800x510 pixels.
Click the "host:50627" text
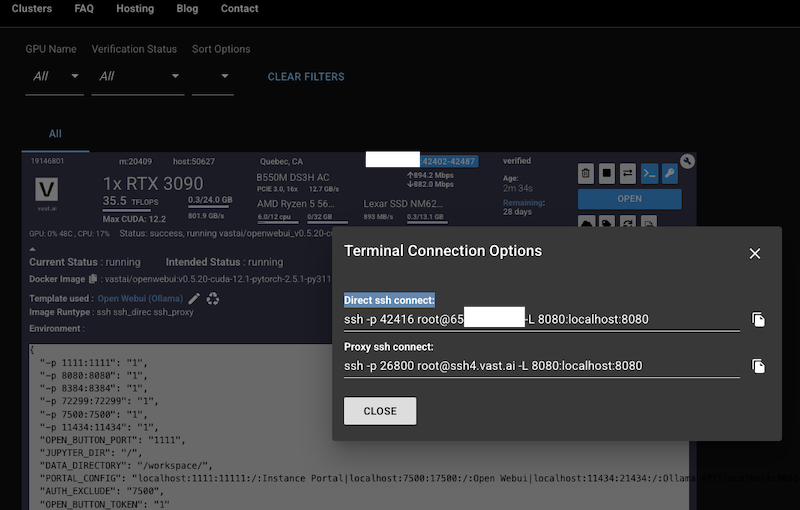[x=194, y=161]
